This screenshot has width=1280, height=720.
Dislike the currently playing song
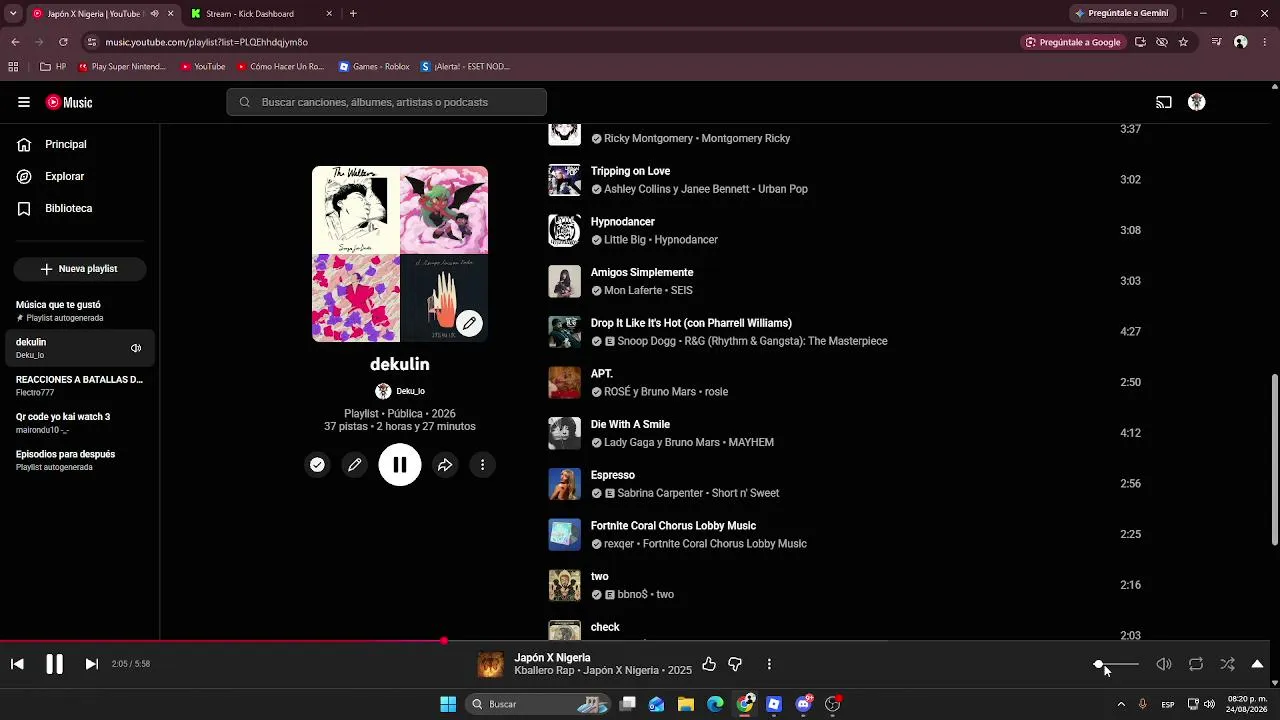tap(735, 664)
